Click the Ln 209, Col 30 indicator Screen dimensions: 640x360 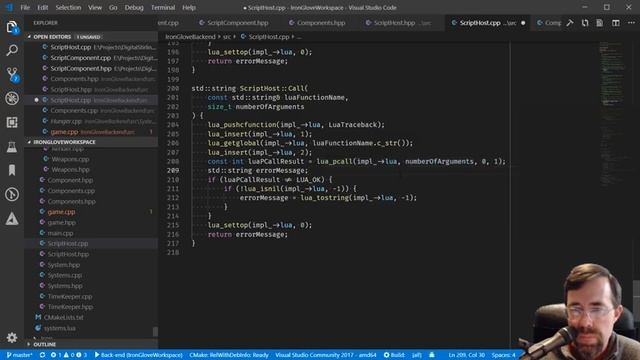[467, 355]
